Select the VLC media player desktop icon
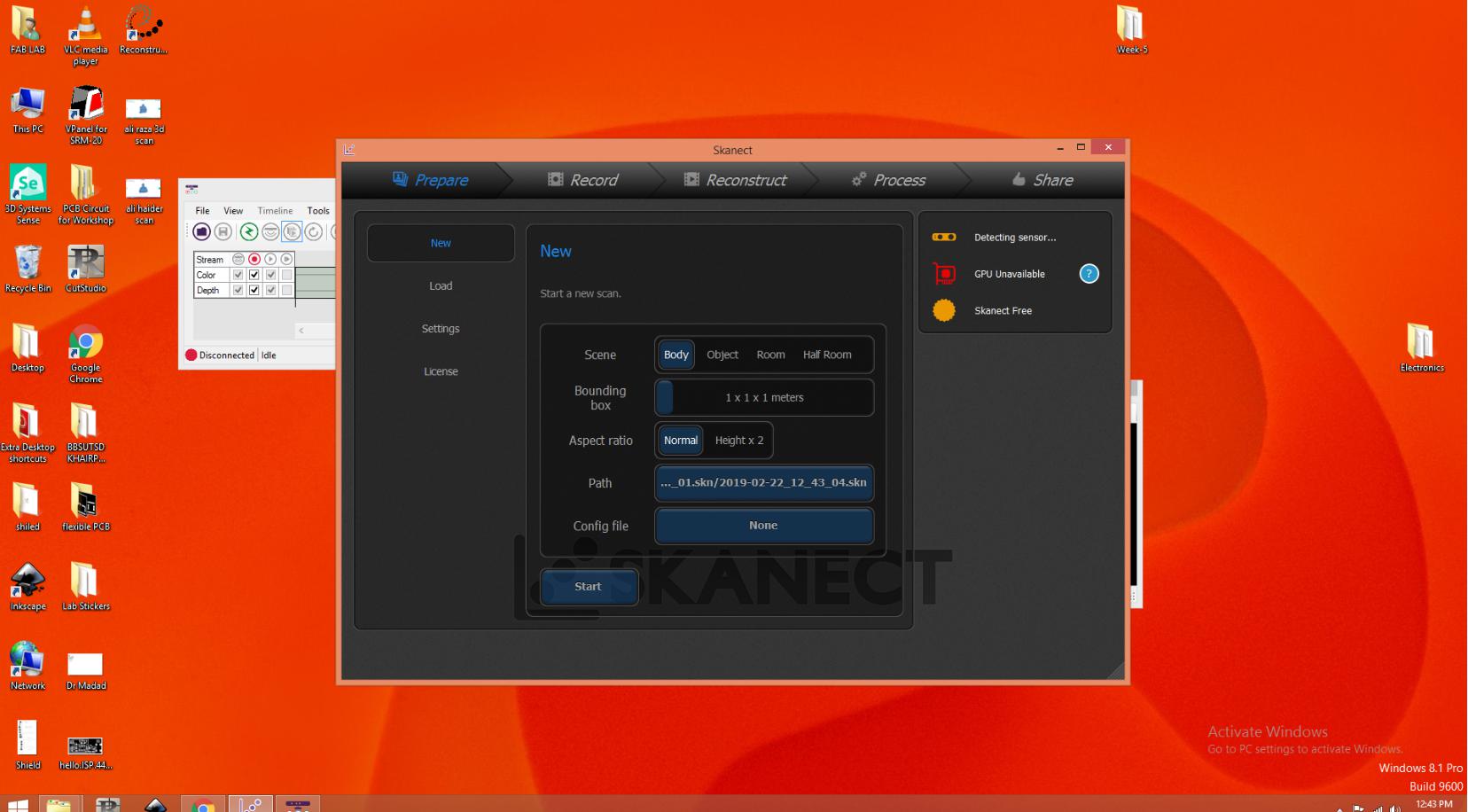Viewport: 1468px width, 812px height. coord(86,35)
